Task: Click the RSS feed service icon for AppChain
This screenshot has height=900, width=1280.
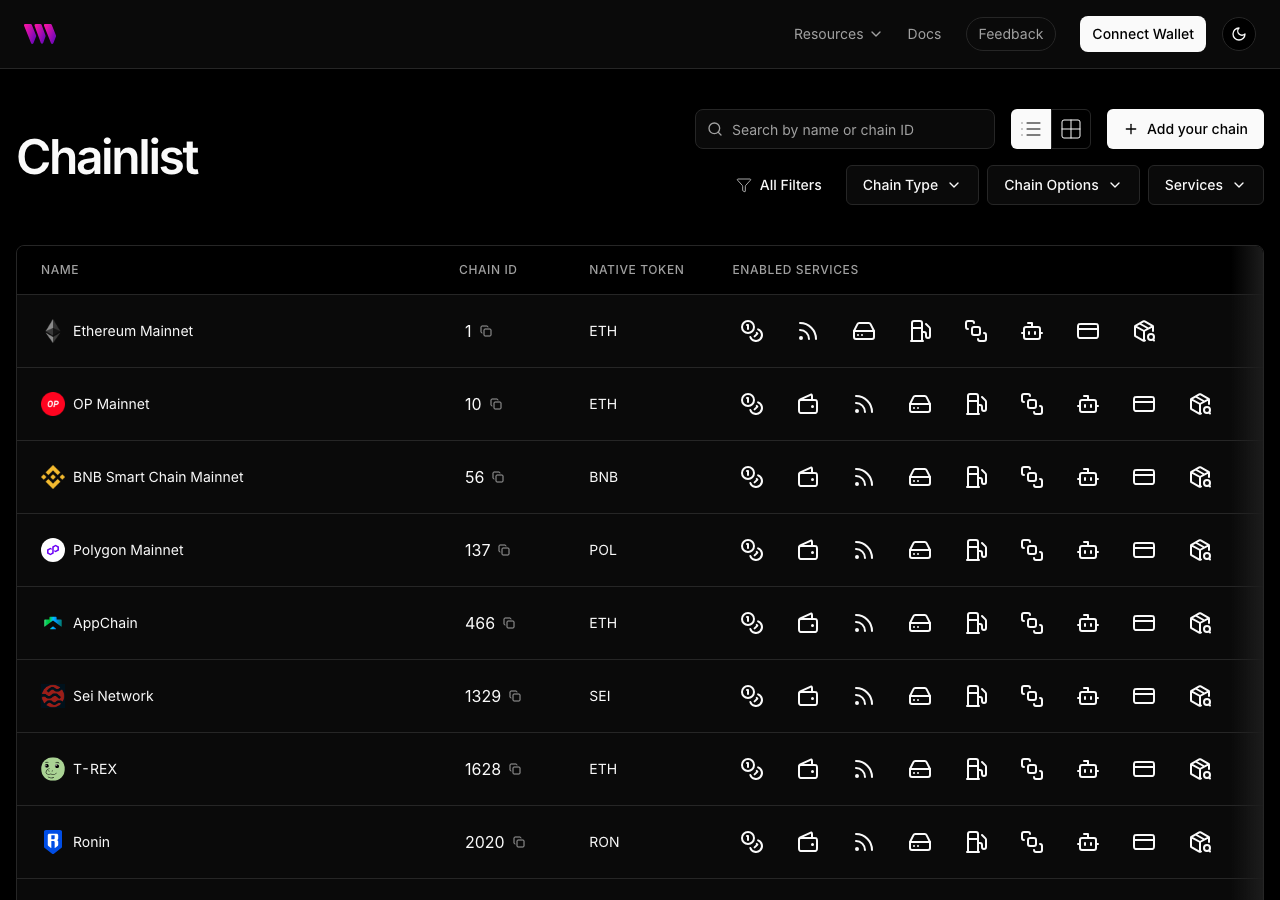Action: pos(864,623)
